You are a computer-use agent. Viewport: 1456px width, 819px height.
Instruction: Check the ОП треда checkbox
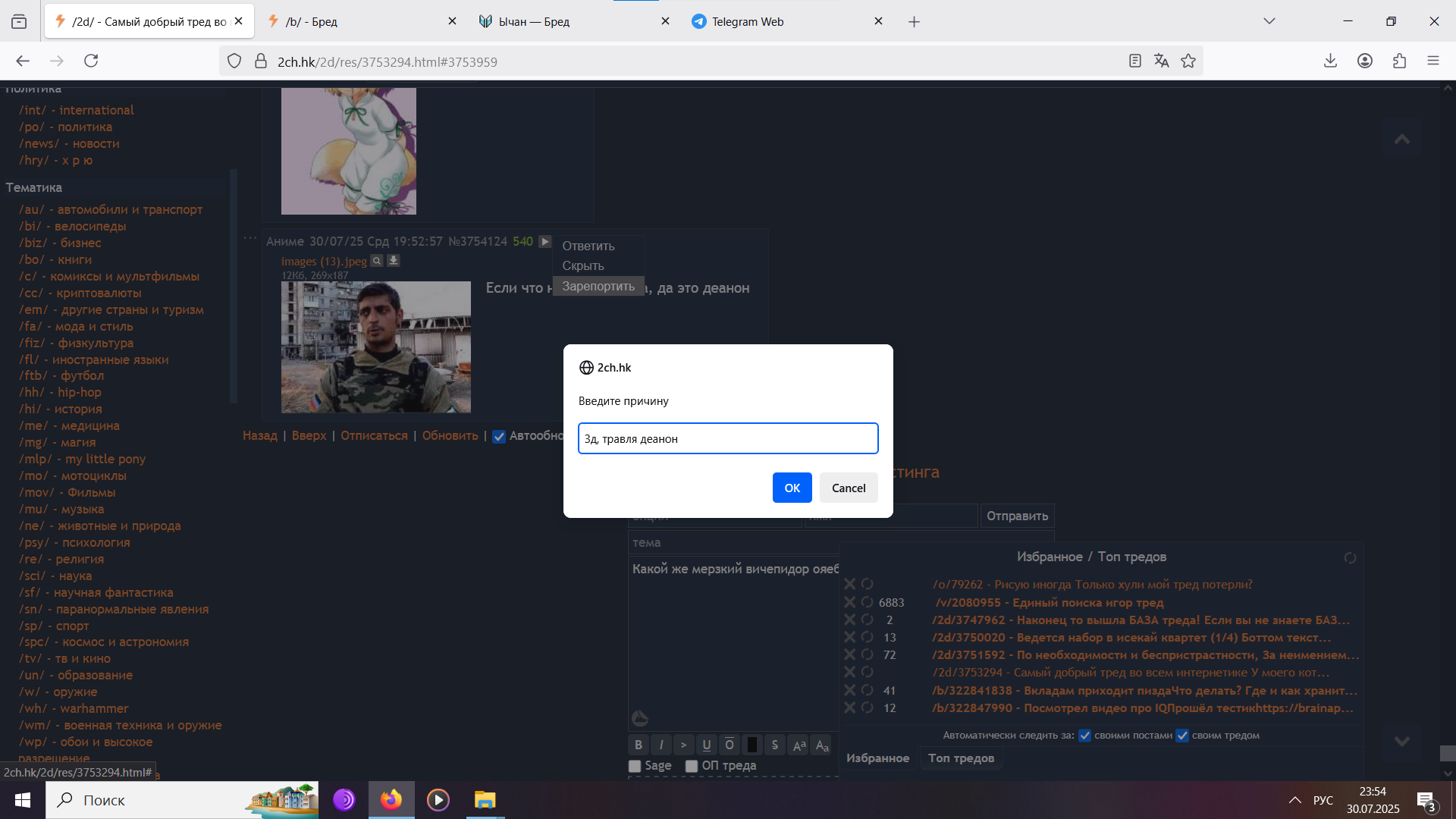click(x=692, y=766)
